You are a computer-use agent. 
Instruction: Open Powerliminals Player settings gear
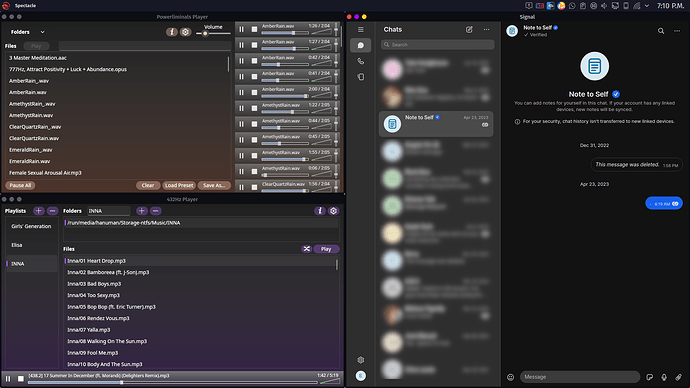point(186,32)
